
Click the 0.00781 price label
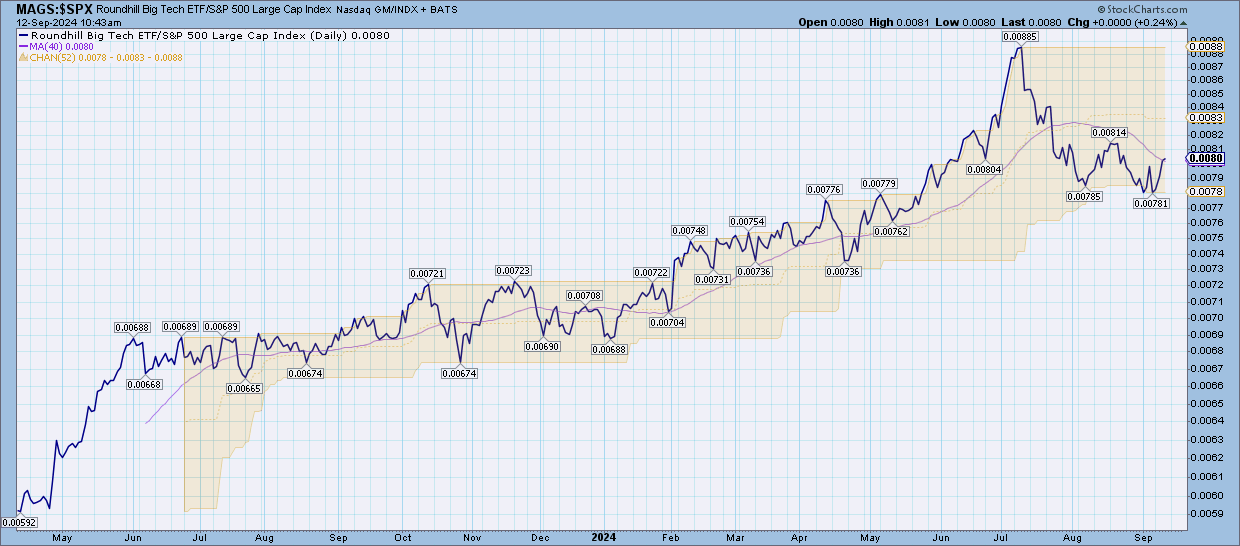click(x=1151, y=204)
